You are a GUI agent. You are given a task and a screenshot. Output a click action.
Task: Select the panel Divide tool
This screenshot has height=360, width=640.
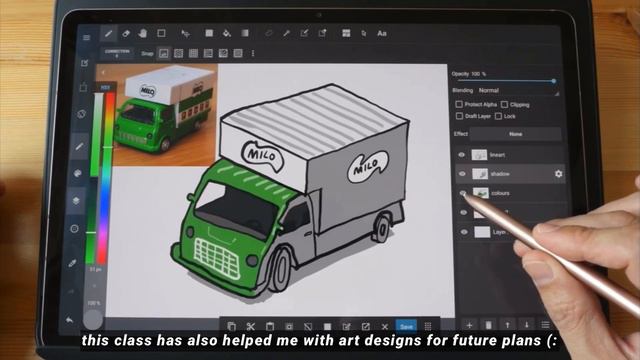point(346,33)
